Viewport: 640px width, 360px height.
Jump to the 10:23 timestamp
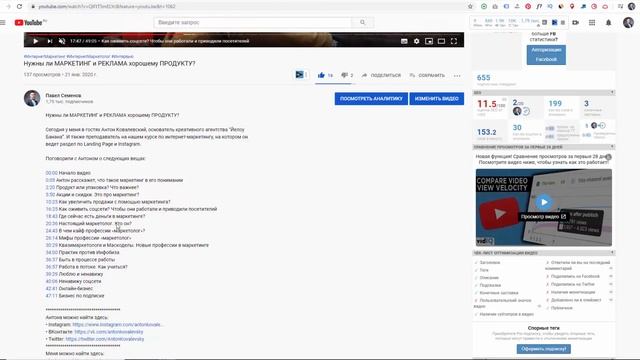click(51, 202)
